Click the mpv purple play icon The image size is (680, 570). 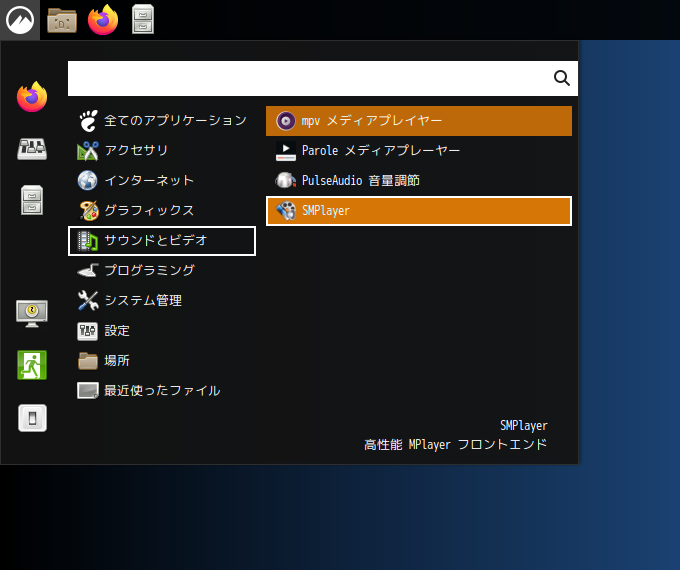click(286, 121)
